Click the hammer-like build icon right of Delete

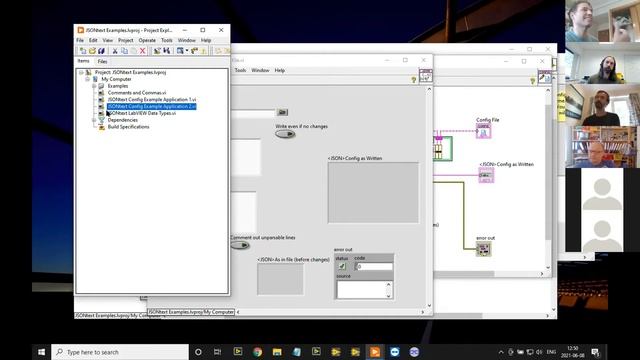(157, 51)
